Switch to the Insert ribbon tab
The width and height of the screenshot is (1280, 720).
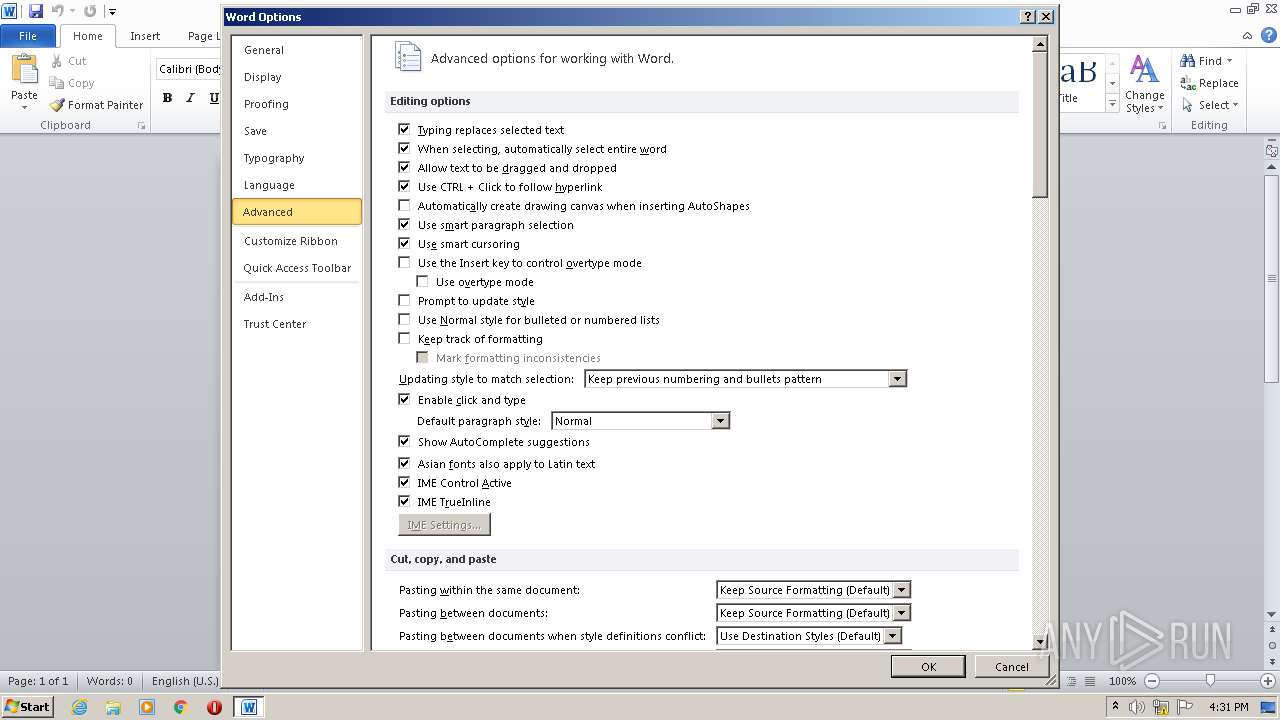click(x=145, y=36)
